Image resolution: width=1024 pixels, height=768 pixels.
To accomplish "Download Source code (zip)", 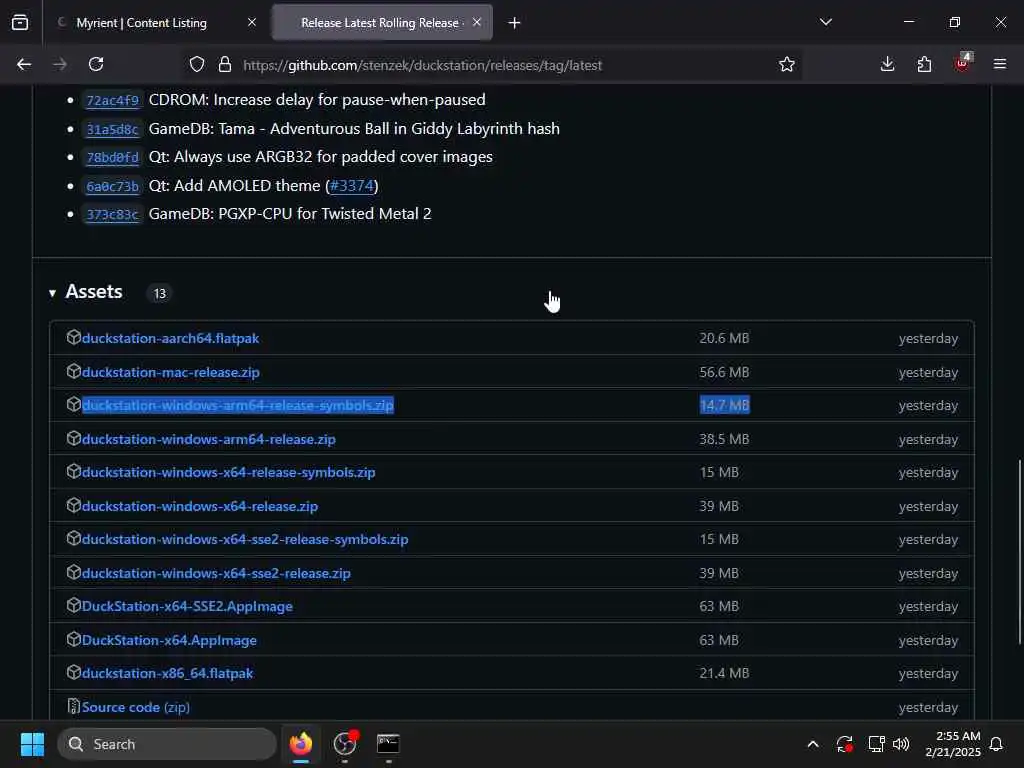I will pyautogui.click(x=136, y=707).
